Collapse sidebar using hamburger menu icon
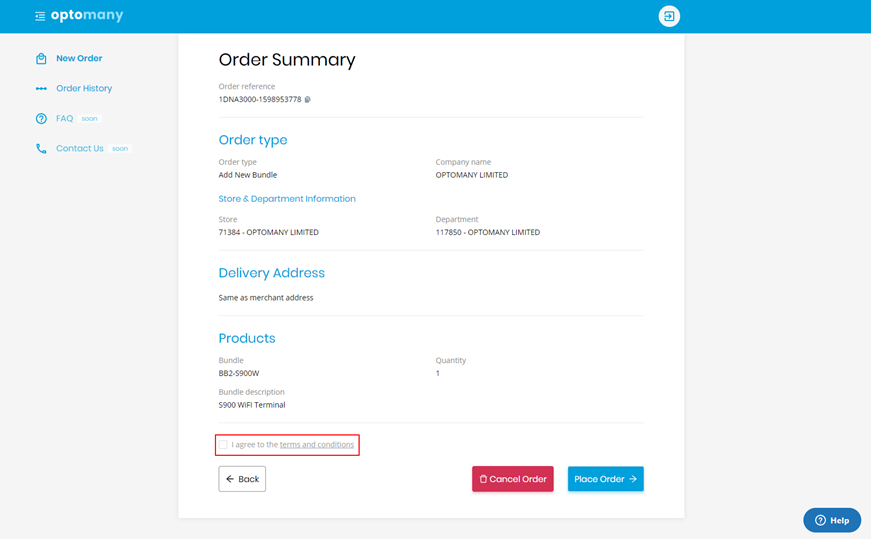871x539 pixels. 40,16
